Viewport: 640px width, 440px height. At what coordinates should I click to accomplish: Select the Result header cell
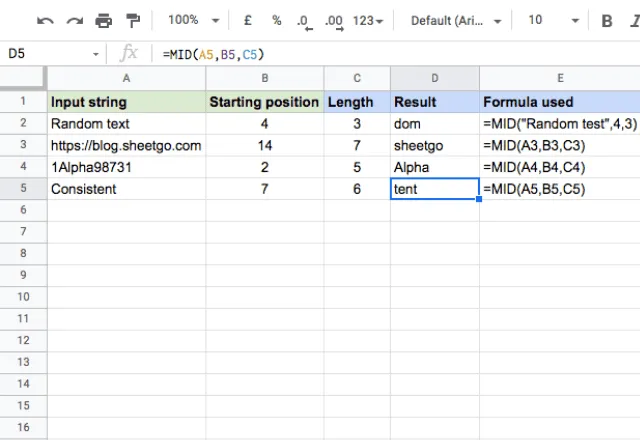435,102
